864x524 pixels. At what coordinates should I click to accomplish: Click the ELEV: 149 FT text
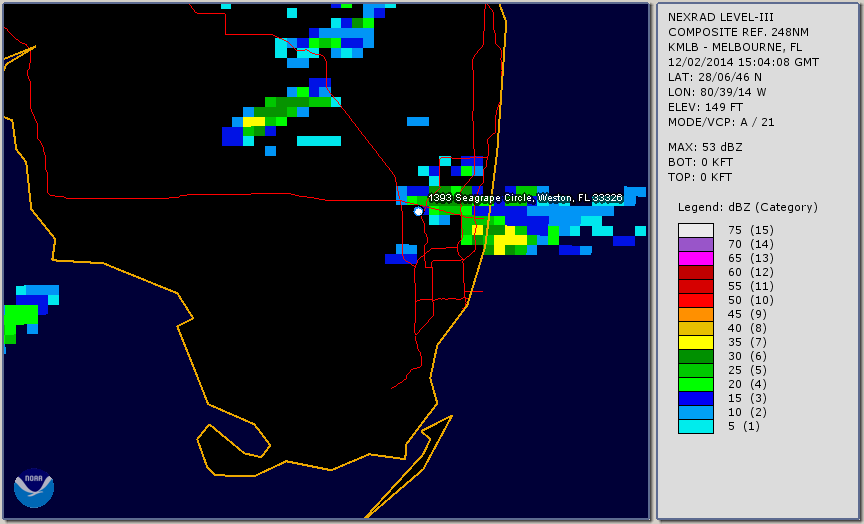pos(705,107)
